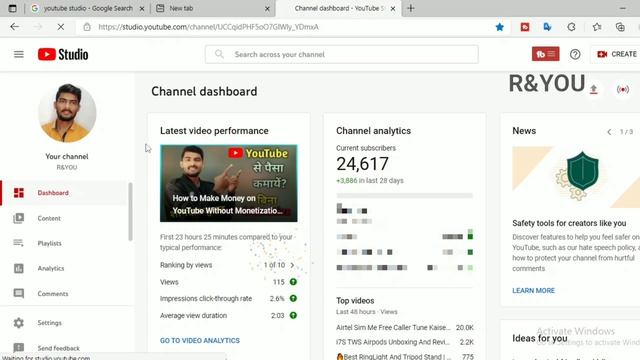The height and width of the screenshot is (360, 640).
Task: Open the browser favorites list icon
Action: 597,27
